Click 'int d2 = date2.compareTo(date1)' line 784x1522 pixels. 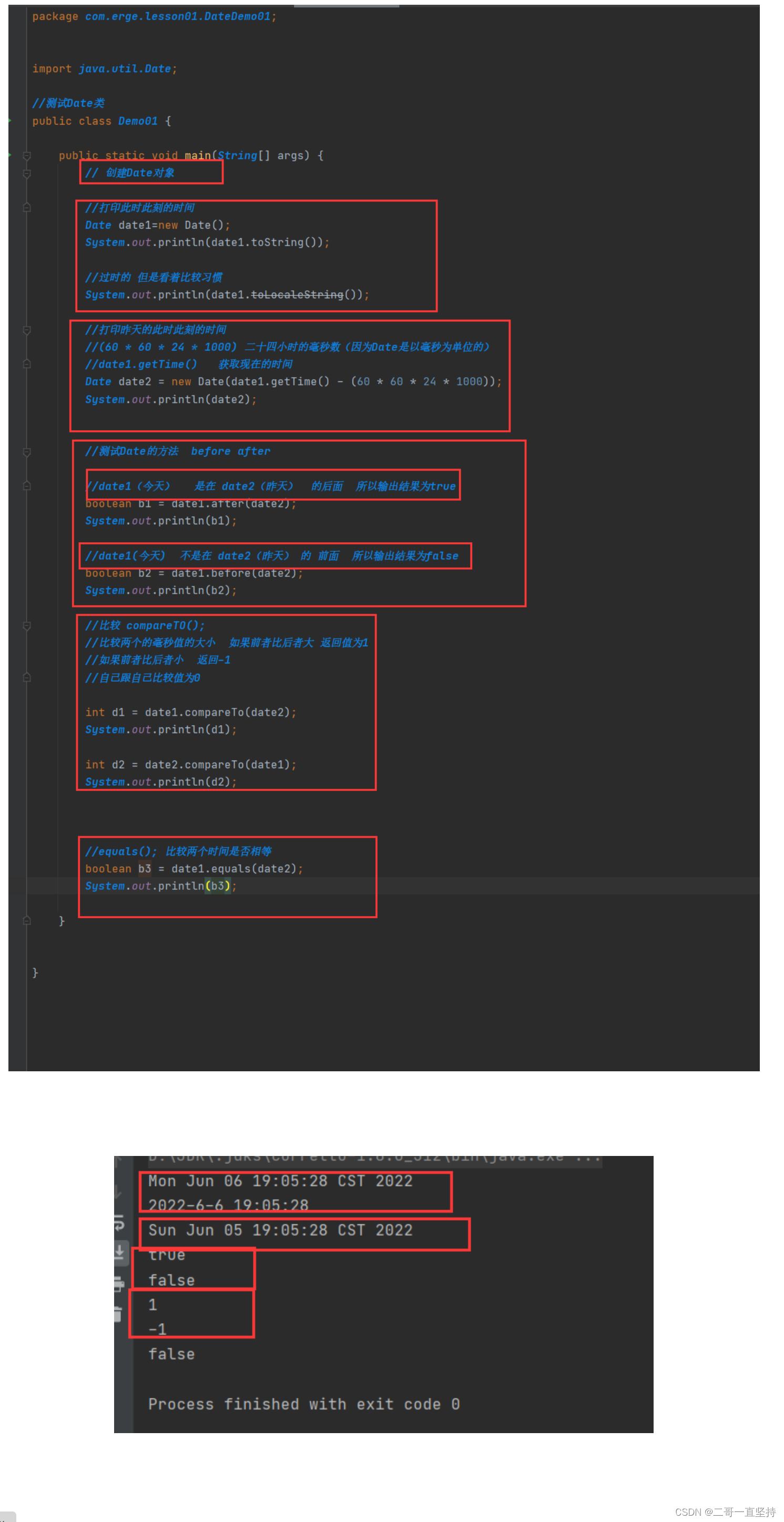tap(190, 765)
